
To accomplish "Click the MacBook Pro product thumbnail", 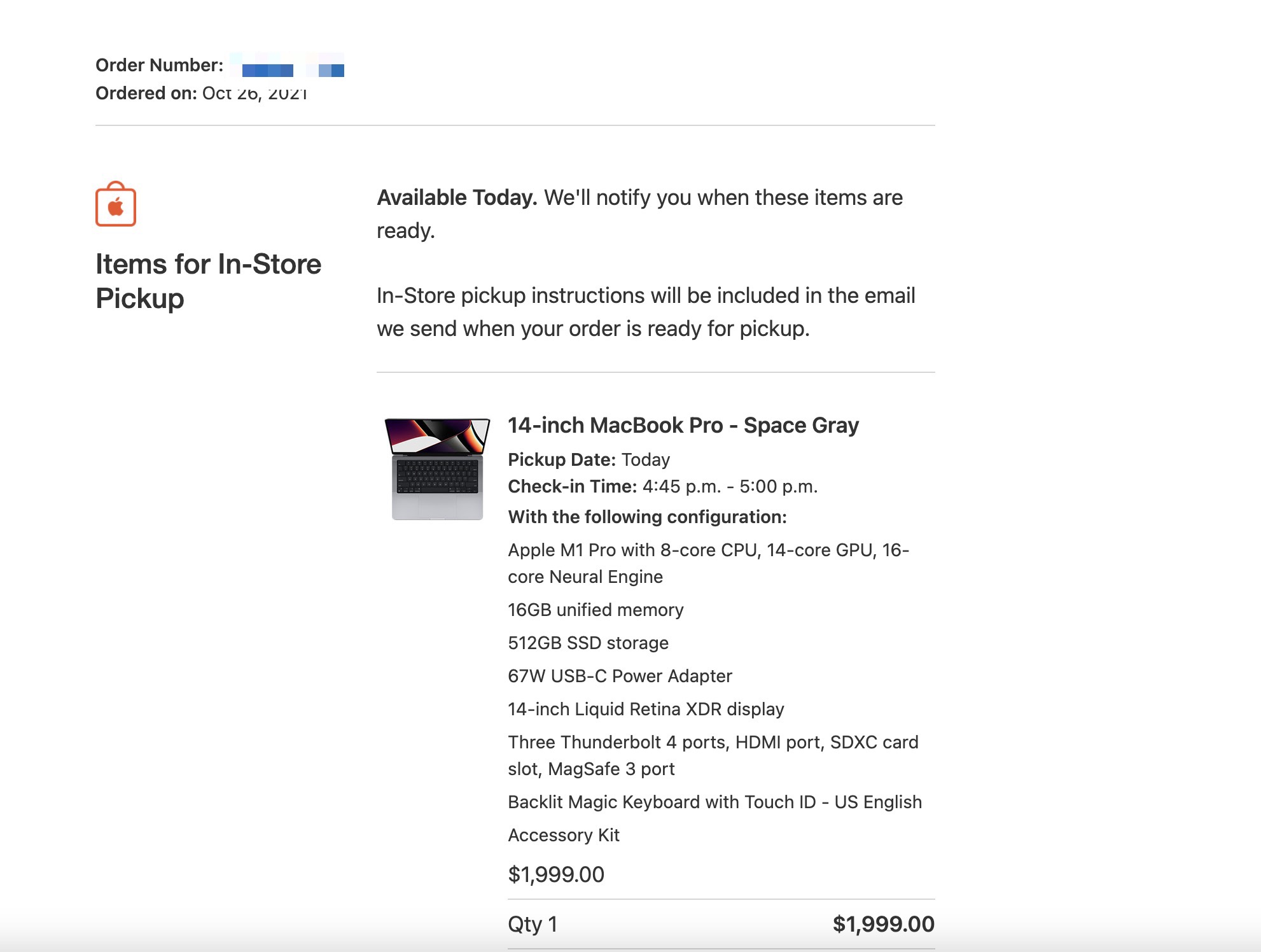I will pos(437,468).
